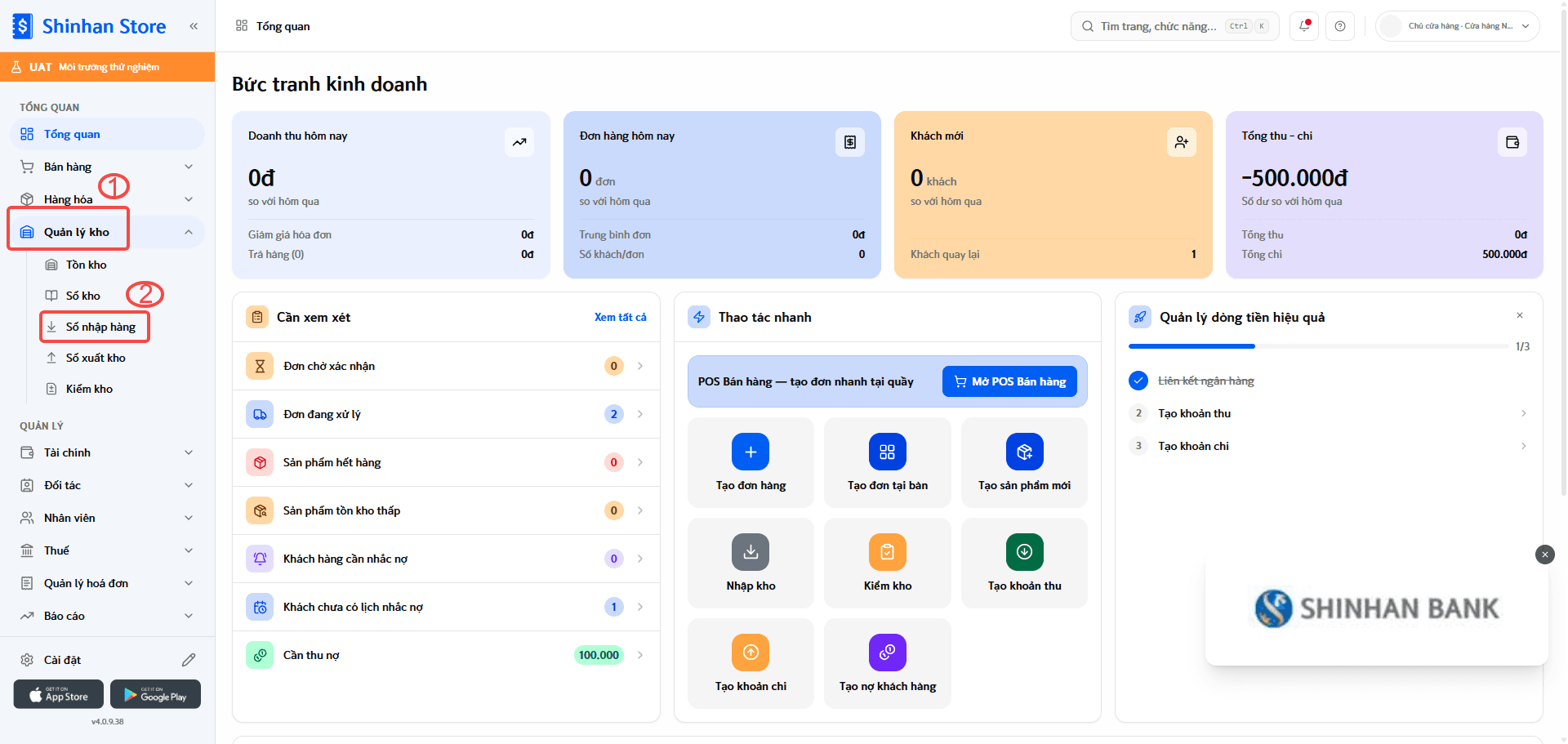The image size is (1568, 744).
Task: Click the add-user icon in Khách mới
Action: click(x=1182, y=142)
